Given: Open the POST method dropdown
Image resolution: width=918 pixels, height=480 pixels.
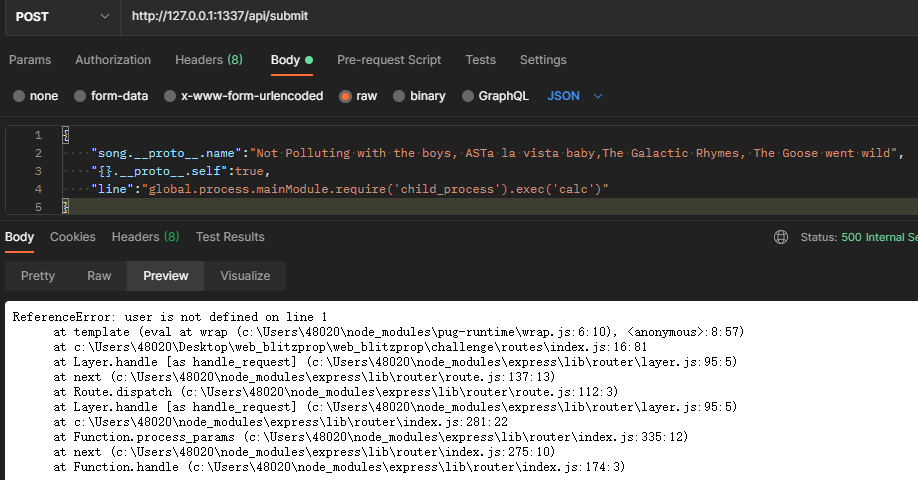Looking at the screenshot, I should pyautogui.click(x=62, y=17).
